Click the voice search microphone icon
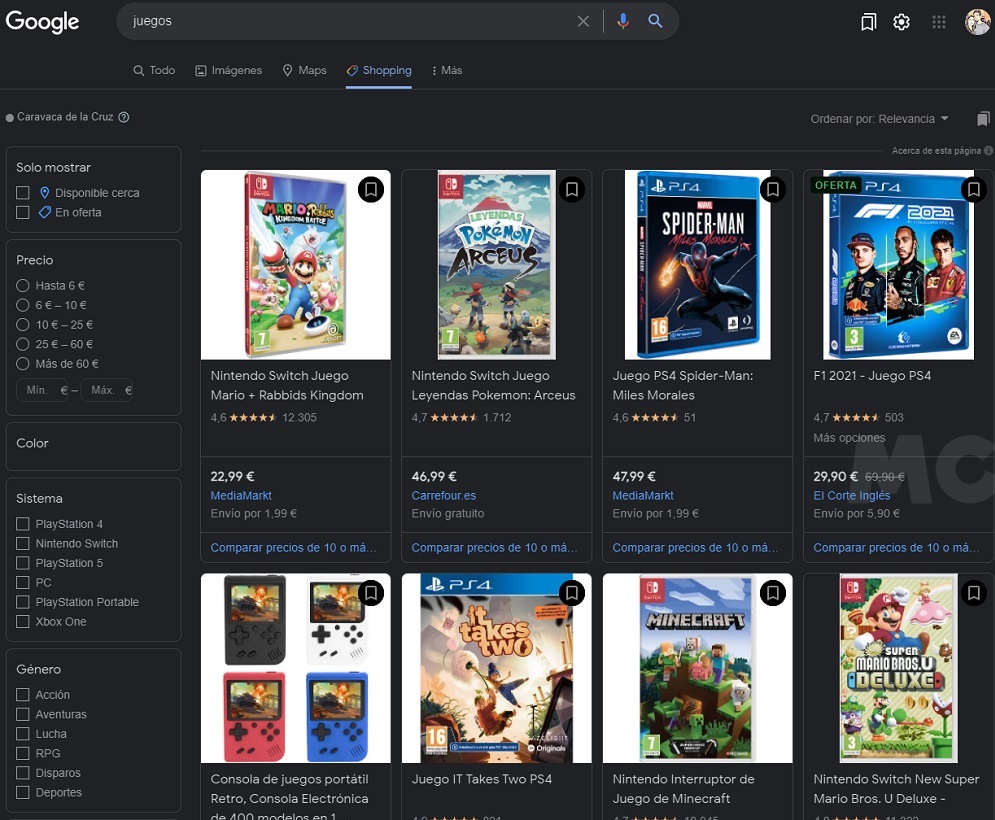995x820 pixels. point(623,21)
